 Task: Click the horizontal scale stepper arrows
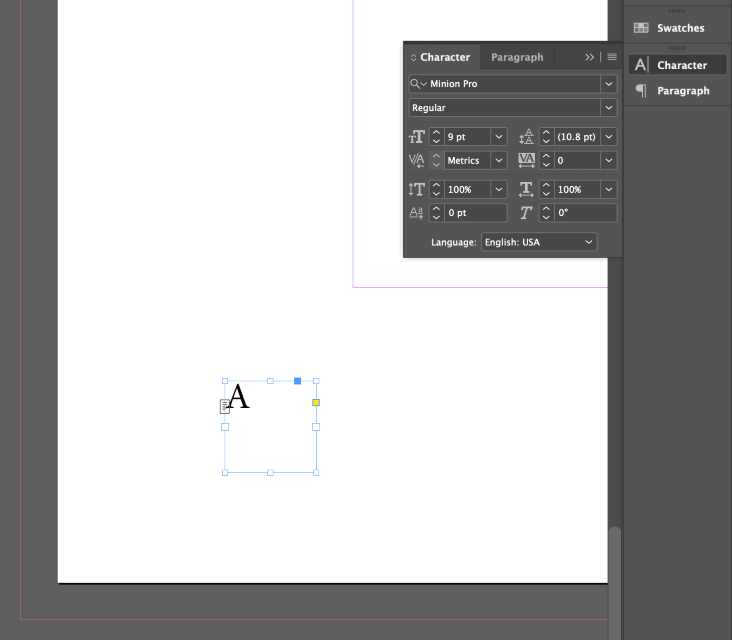(546, 190)
